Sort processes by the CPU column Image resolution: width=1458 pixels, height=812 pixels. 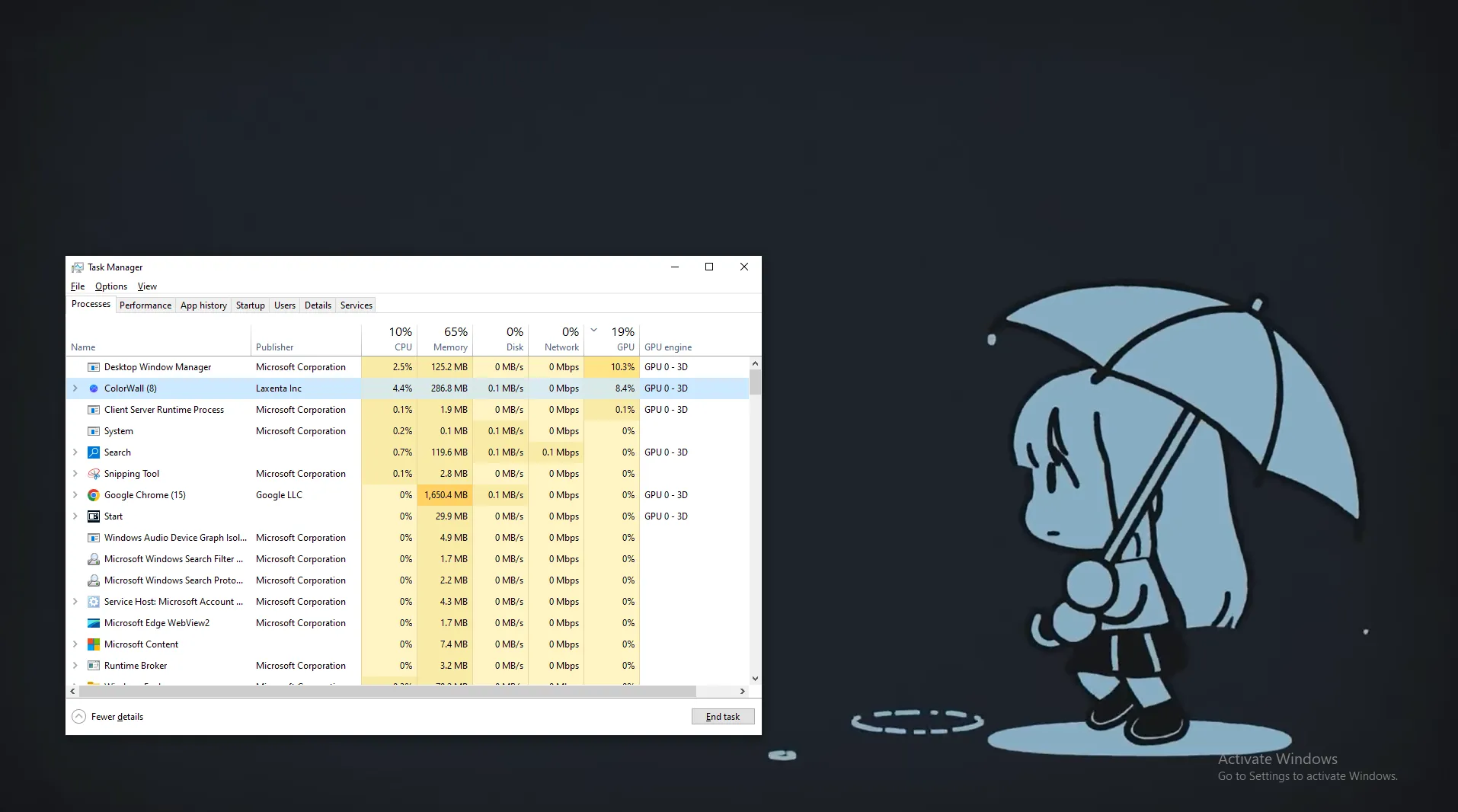coord(389,339)
